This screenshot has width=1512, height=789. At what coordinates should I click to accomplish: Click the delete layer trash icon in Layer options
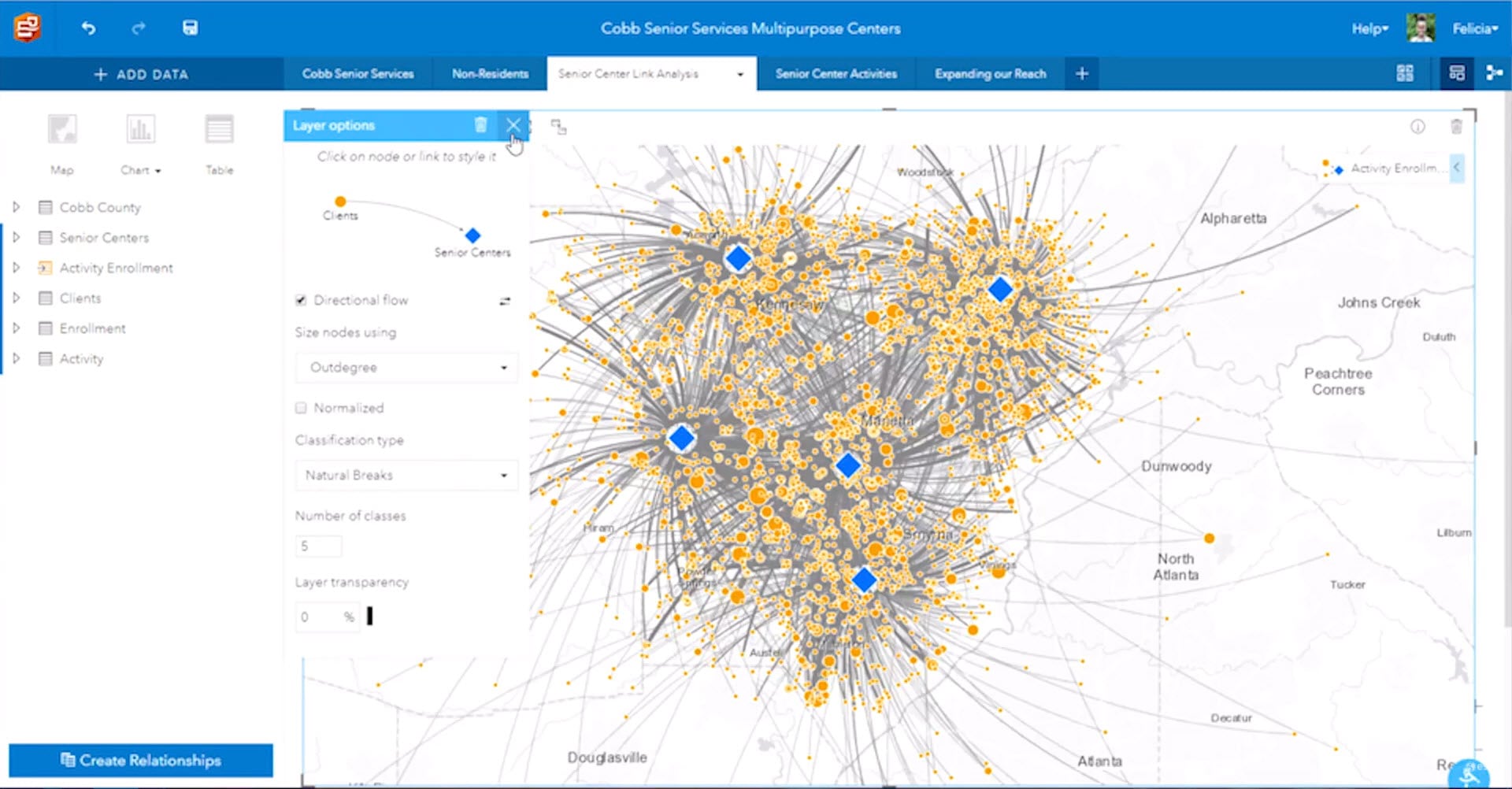click(481, 124)
